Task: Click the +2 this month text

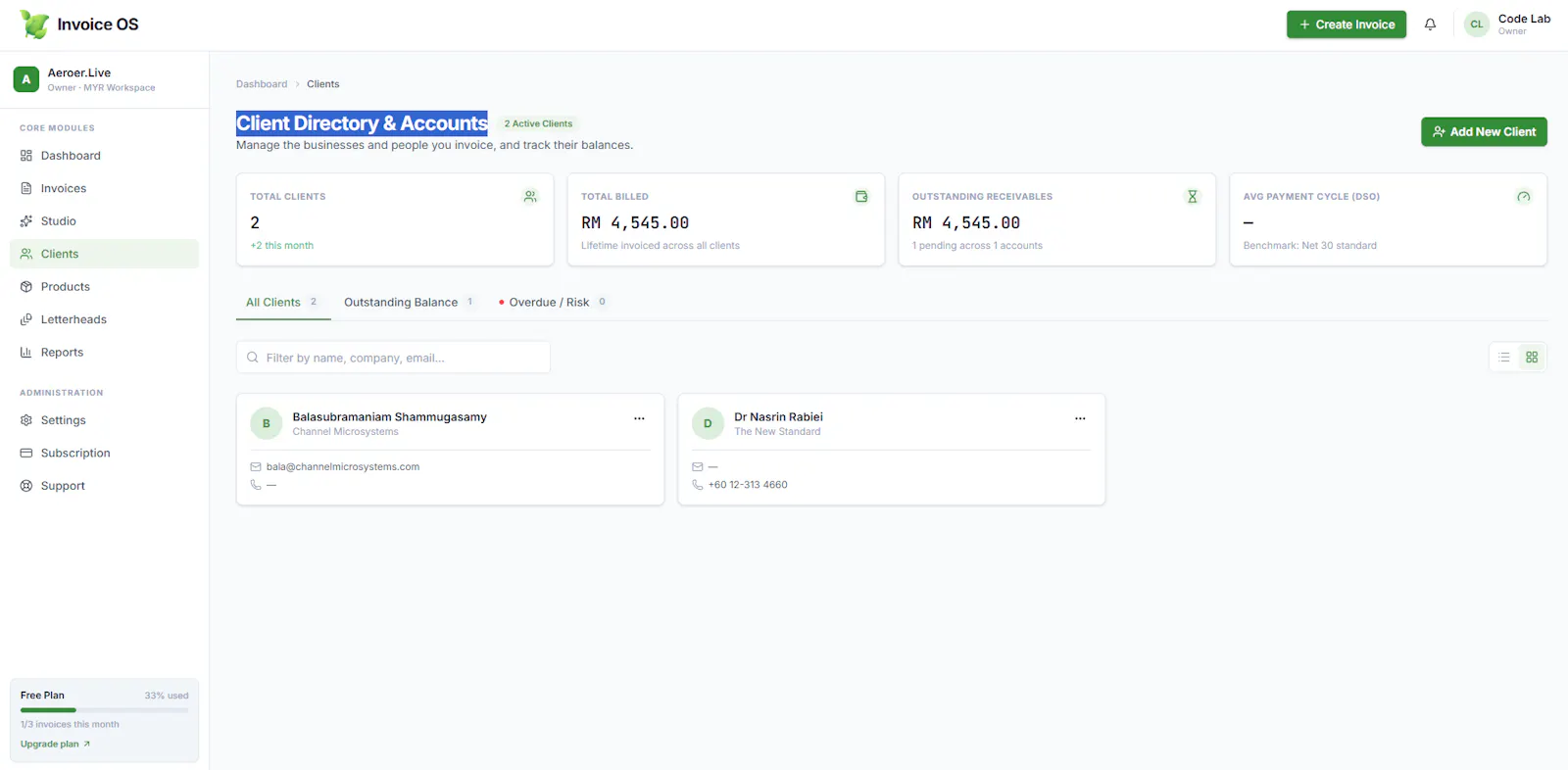Action: pyautogui.click(x=282, y=246)
